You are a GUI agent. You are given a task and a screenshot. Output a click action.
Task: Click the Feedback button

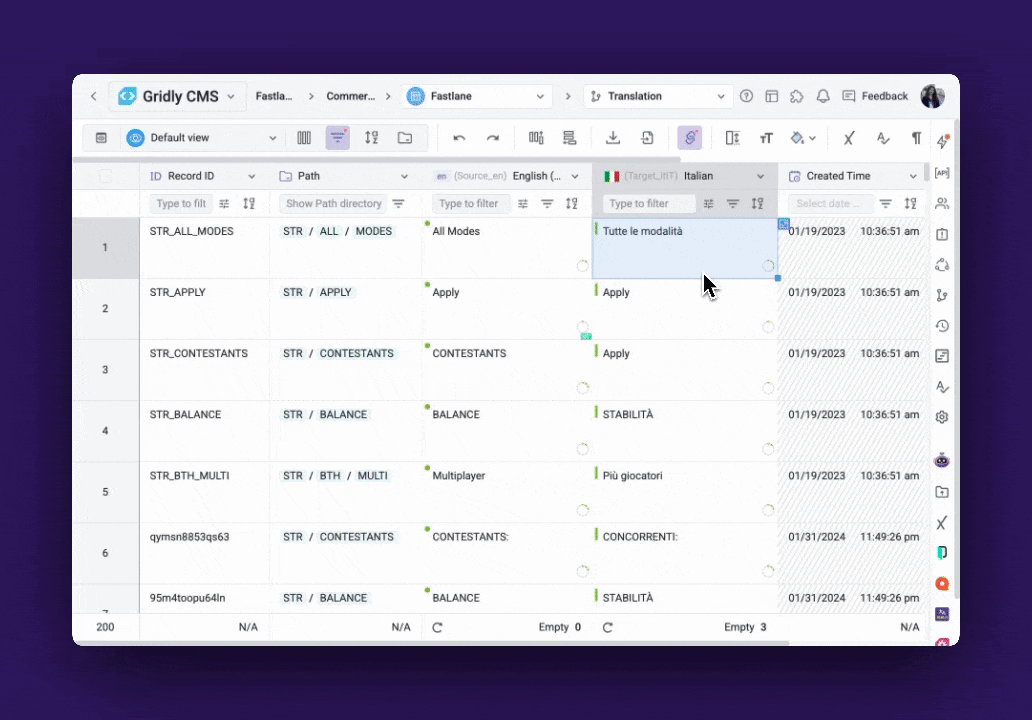pos(875,96)
